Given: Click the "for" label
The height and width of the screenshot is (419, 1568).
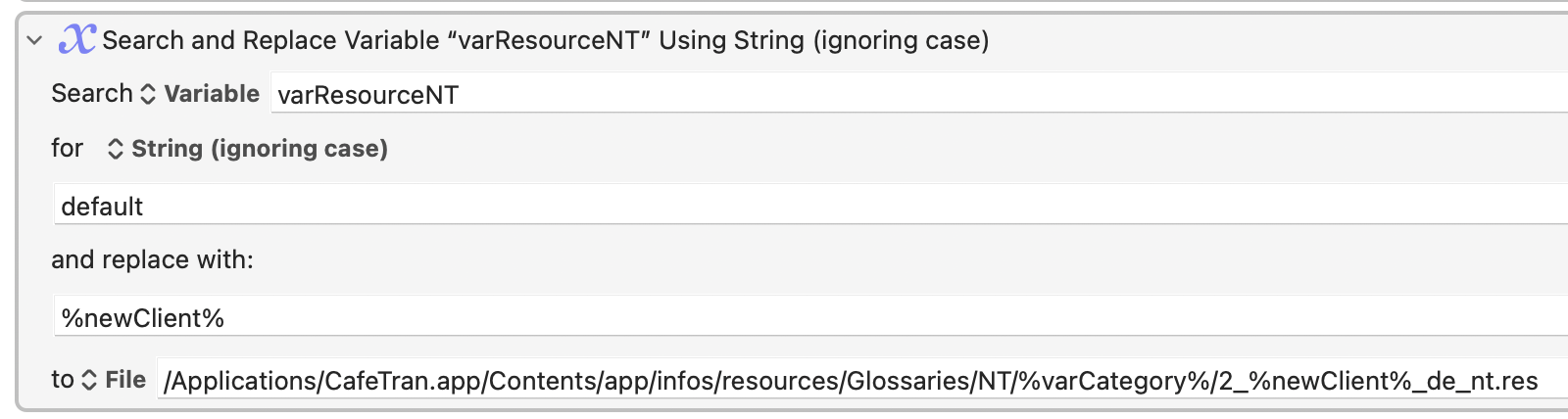Looking at the screenshot, I should [67, 148].
